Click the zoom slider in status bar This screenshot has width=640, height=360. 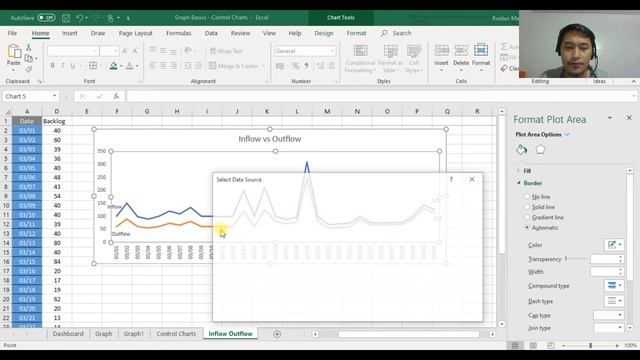click(590, 345)
